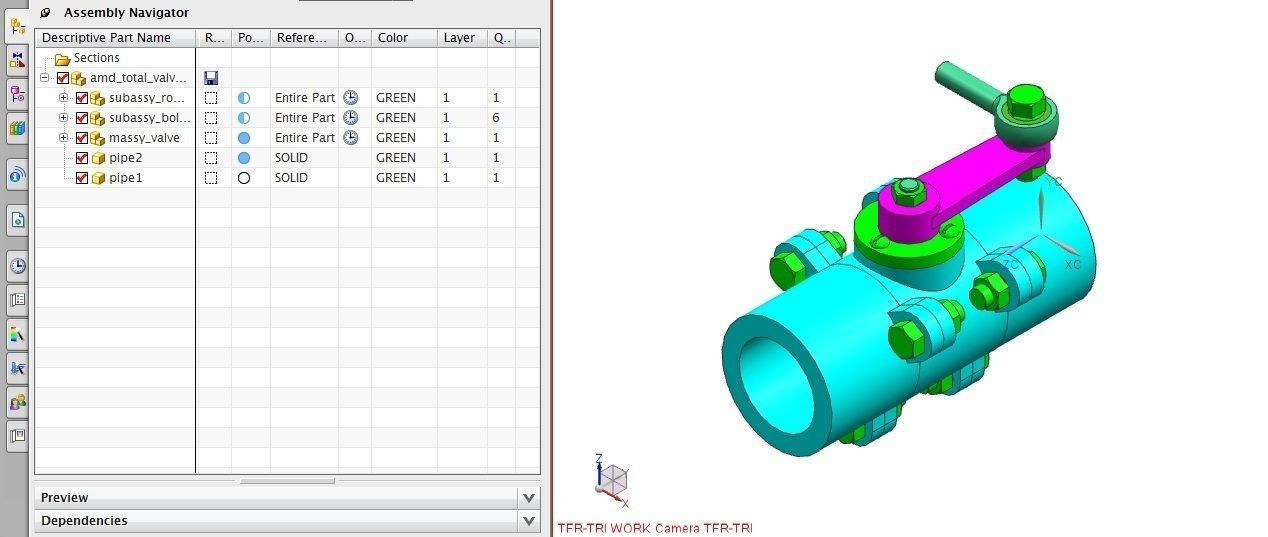Open the Roles sidebar icon
This screenshot has height=537, width=1268.
pyautogui.click(x=17, y=402)
